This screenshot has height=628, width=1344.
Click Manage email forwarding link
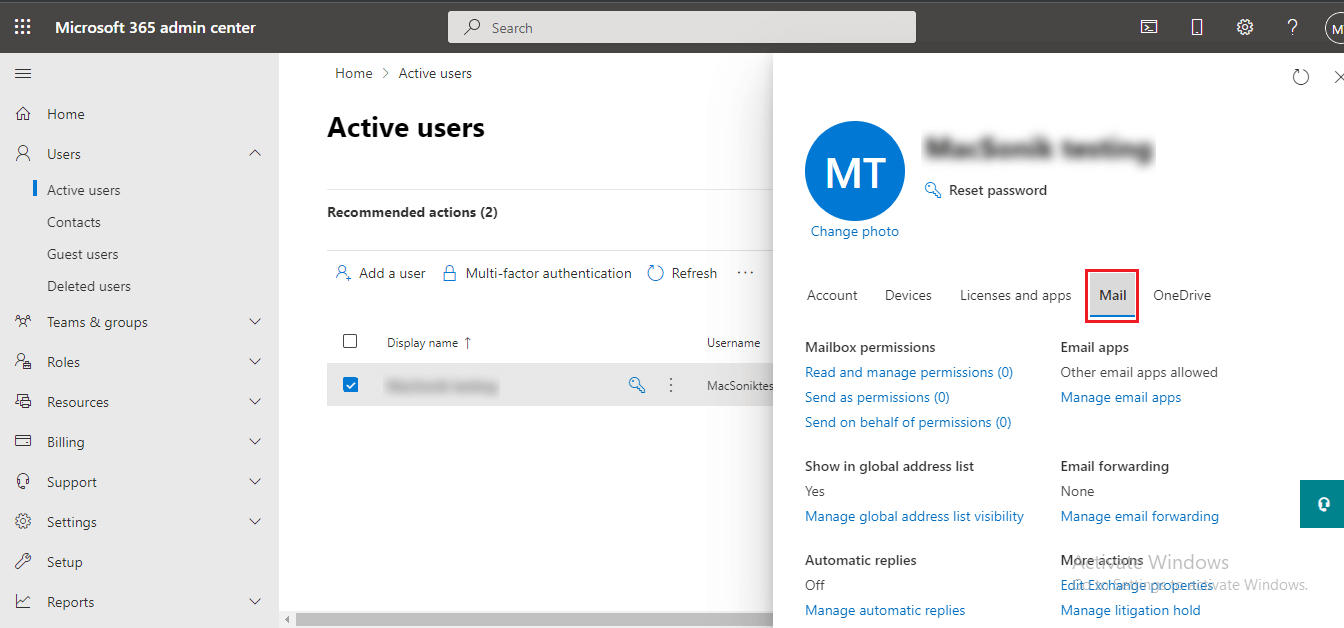tap(1139, 516)
